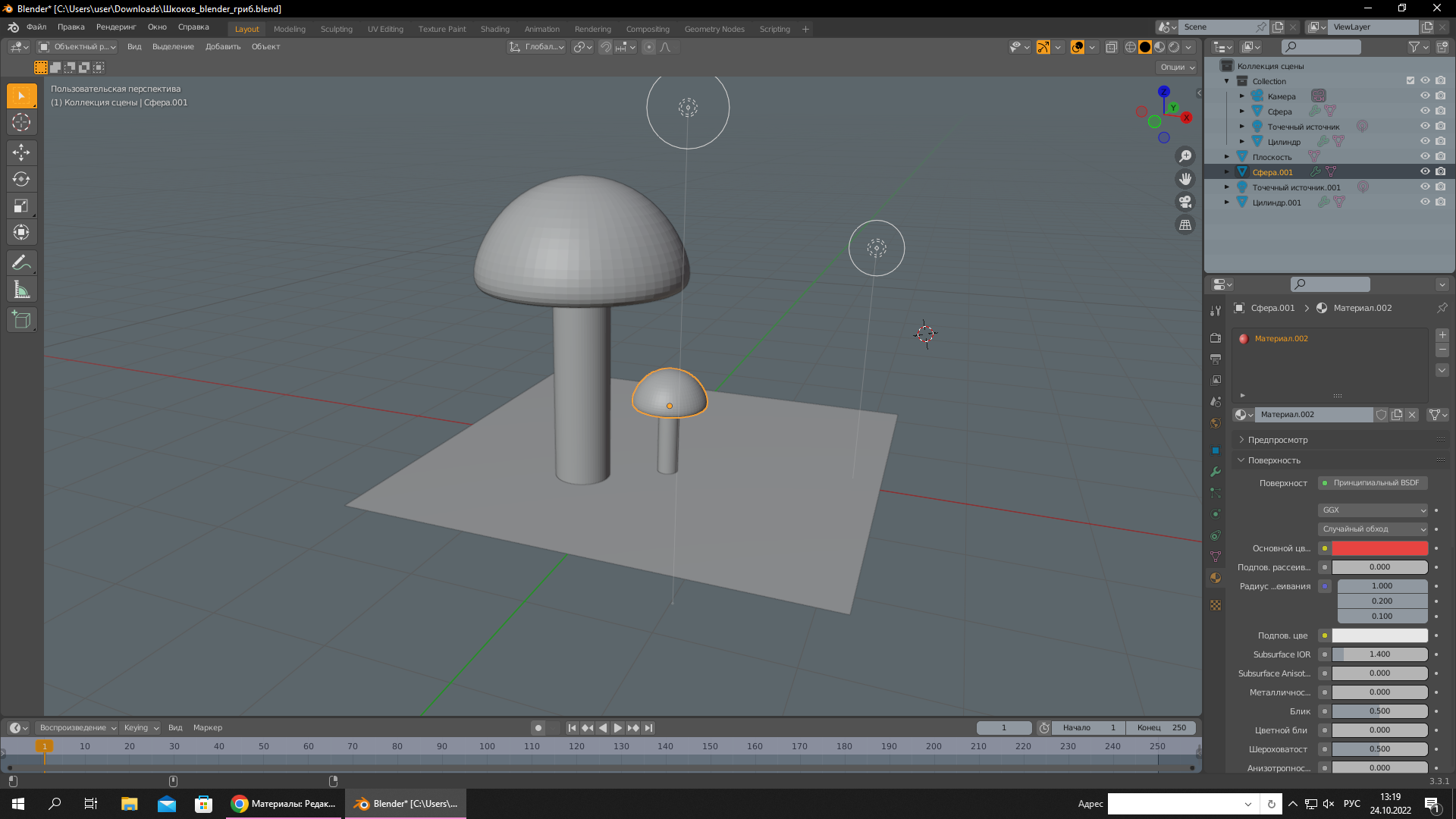Screen dimensions: 1456x819
Task: Click the zoom view magnifier icon
Action: [x=1185, y=156]
